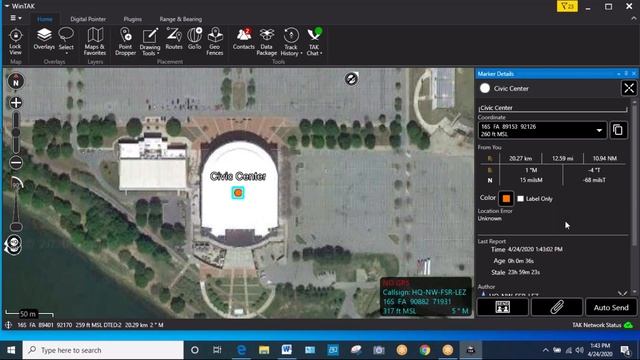This screenshot has height=360, width=640.
Task: Open File Explorer from taskbar
Action: tap(264, 350)
